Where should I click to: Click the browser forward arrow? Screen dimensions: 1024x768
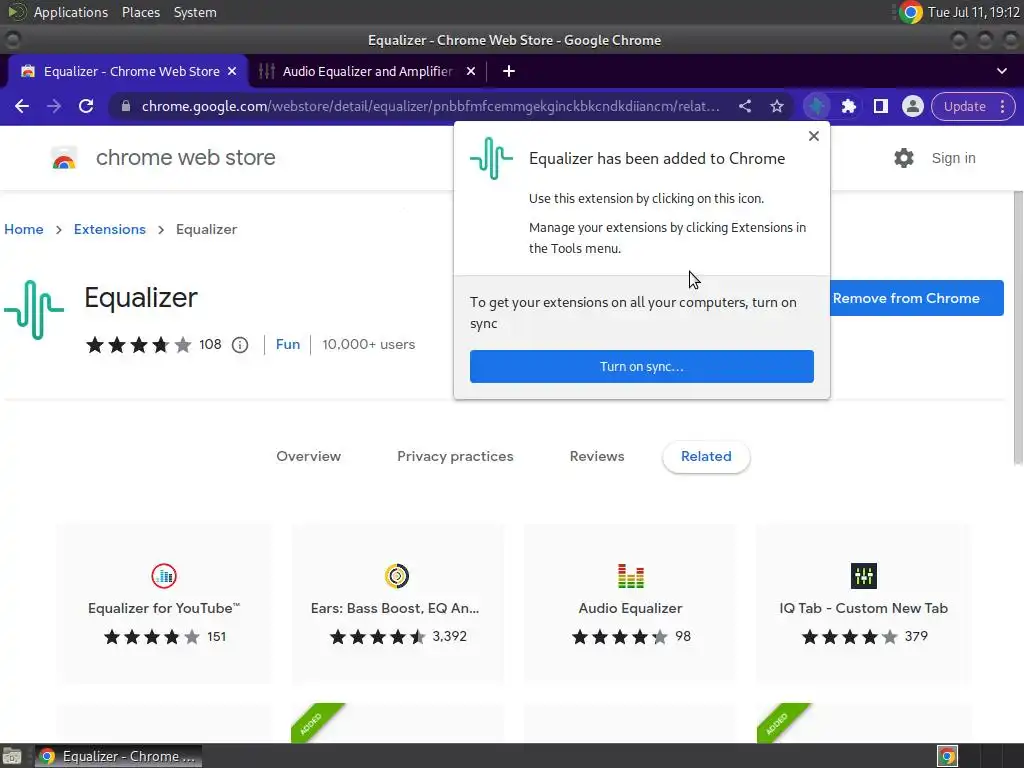[x=54, y=106]
